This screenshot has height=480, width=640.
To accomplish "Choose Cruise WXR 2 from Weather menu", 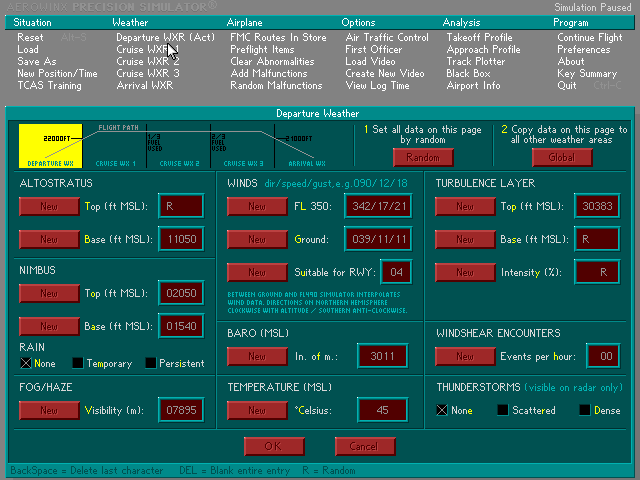I will pyautogui.click(x=147, y=61).
